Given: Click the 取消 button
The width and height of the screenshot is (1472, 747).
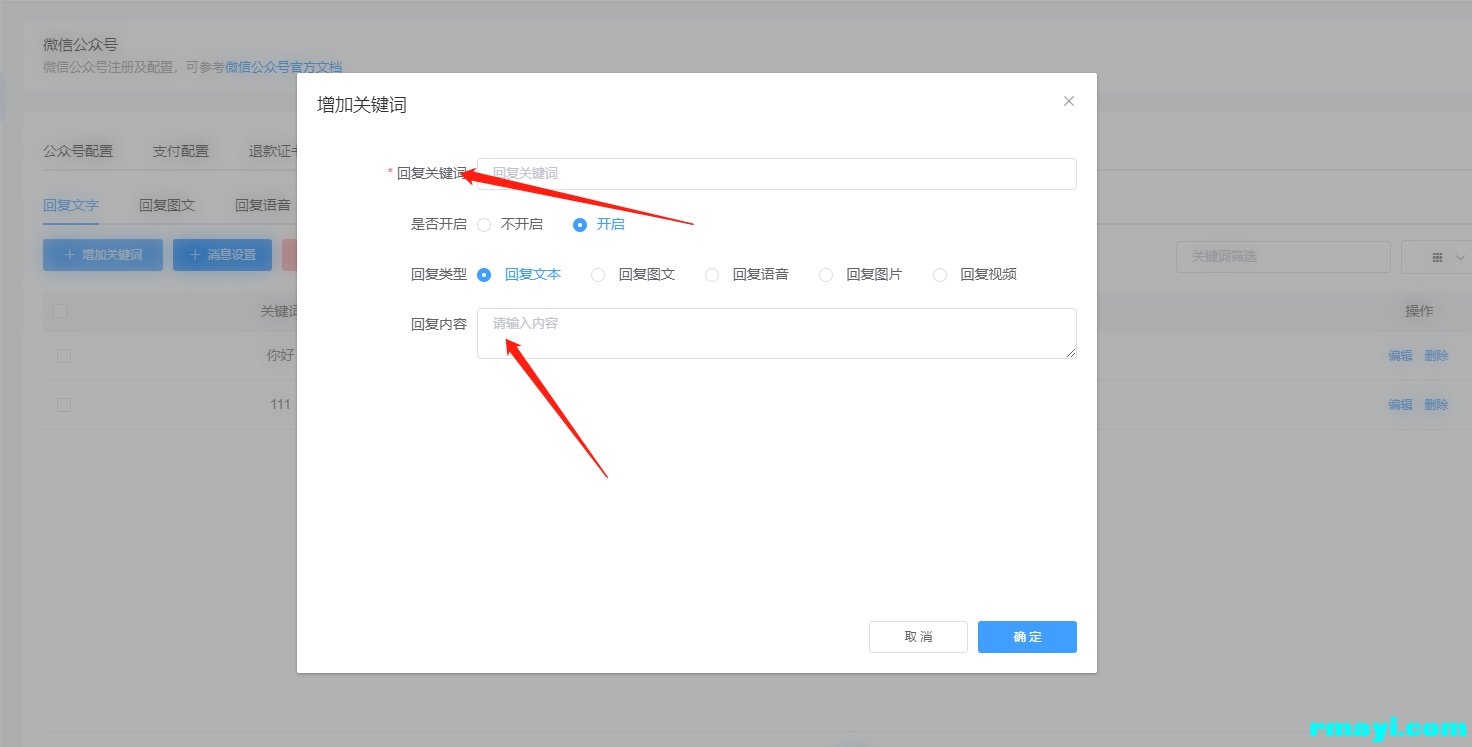Looking at the screenshot, I should coord(918,637).
